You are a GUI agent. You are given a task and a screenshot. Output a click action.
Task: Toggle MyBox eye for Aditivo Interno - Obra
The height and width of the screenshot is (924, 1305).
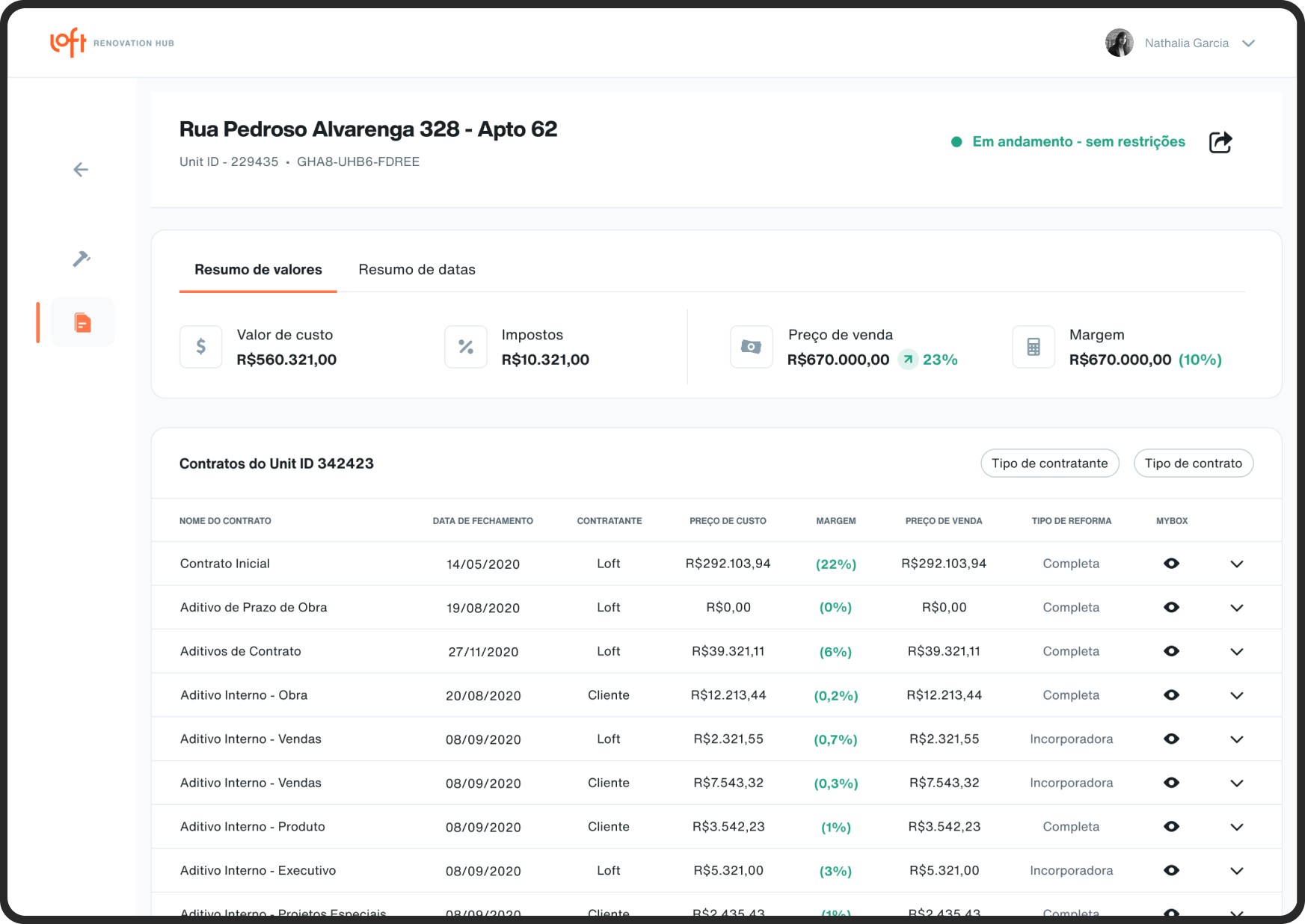point(1172,695)
